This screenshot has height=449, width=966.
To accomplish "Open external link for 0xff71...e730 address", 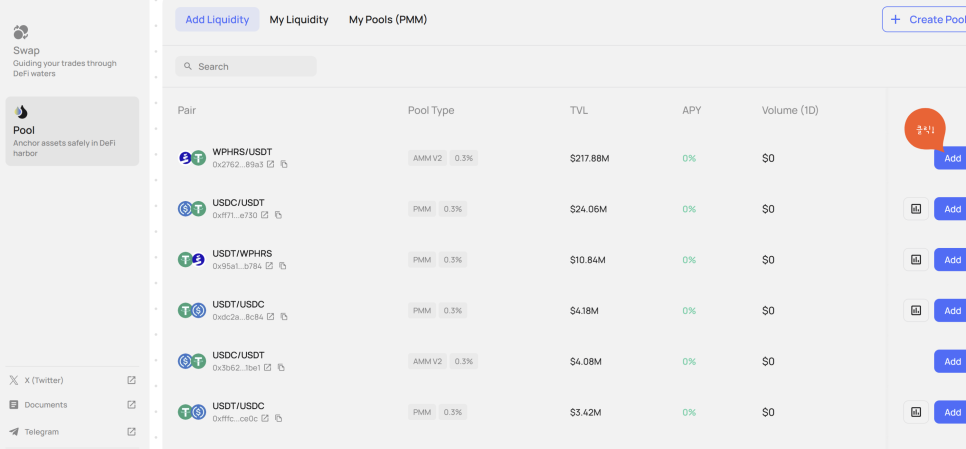I will (x=264, y=215).
